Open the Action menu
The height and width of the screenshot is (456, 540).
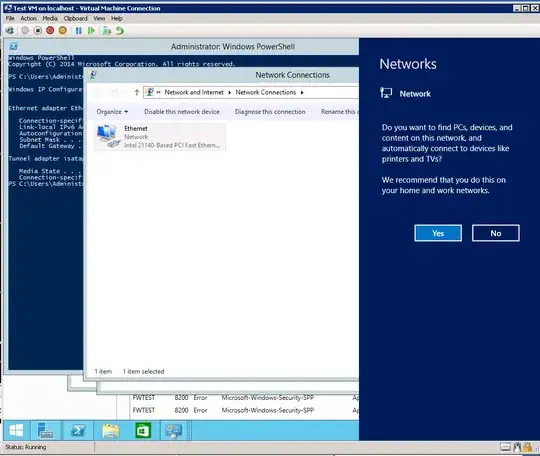(x=28, y=18)
